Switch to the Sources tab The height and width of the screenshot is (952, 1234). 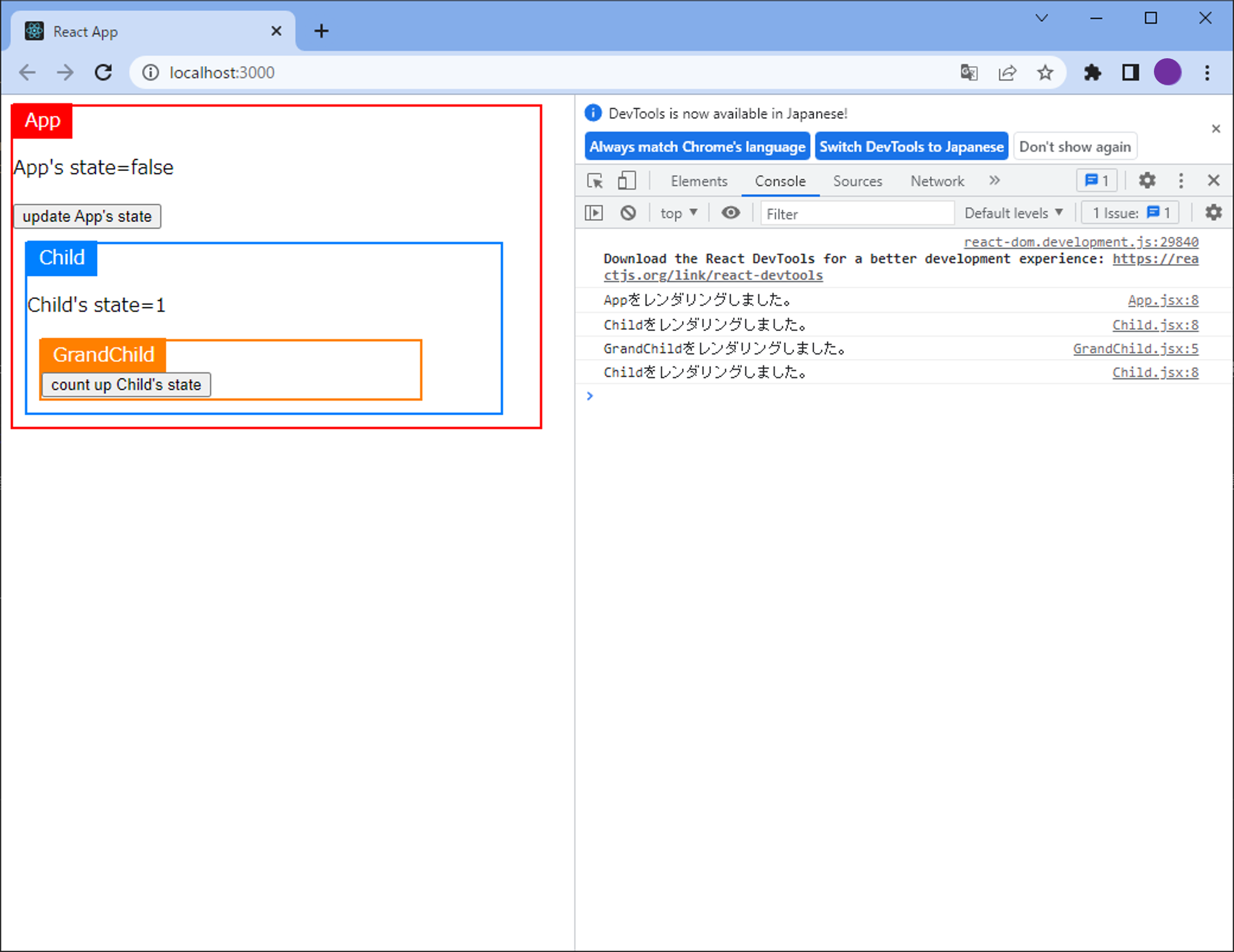[857, 181]
